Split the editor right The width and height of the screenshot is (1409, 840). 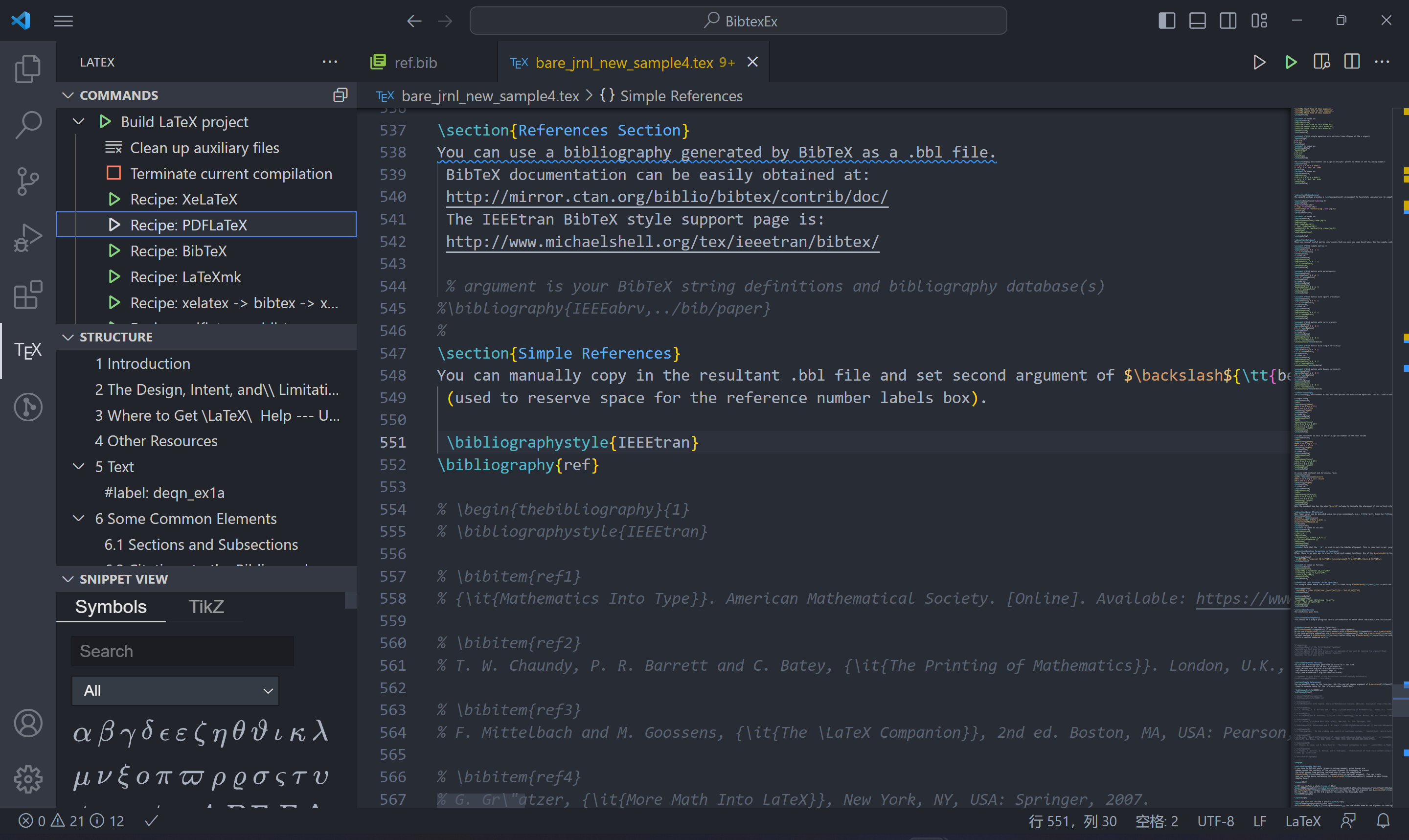click(1352, 62)
